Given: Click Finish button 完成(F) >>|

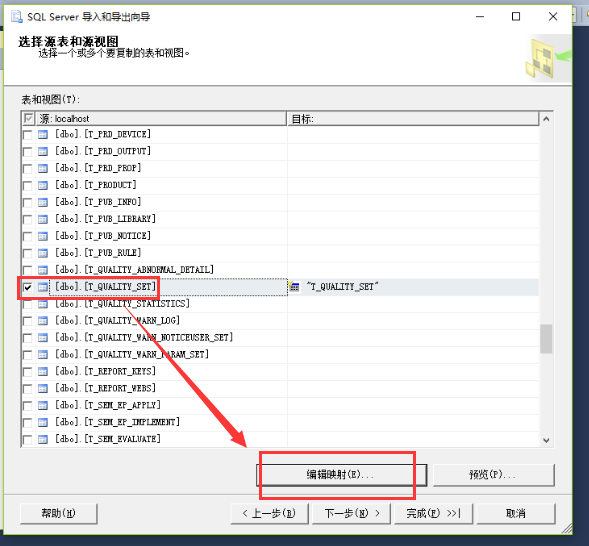Looking at the screenshot, I should point(433,513).
